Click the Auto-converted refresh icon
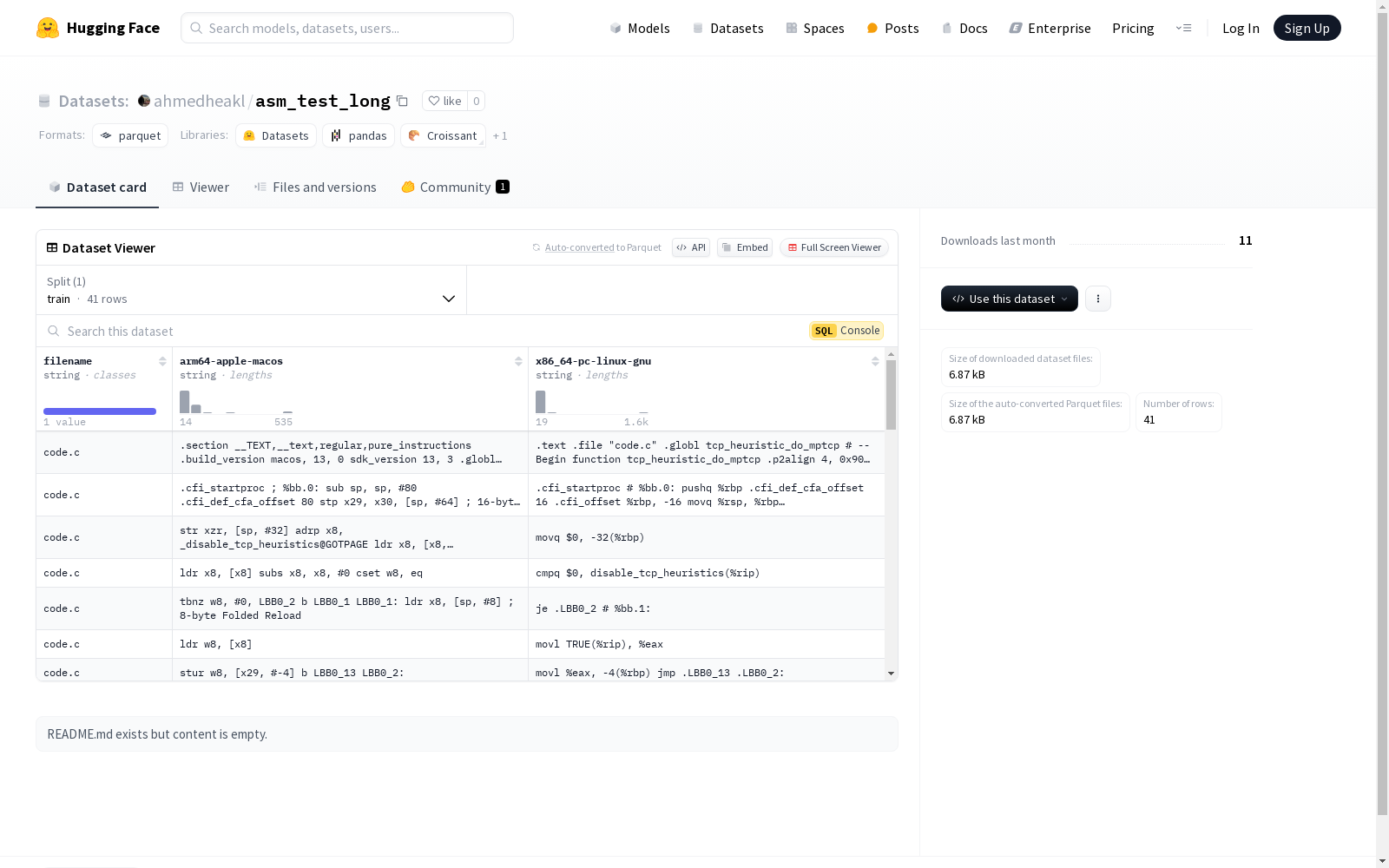The height and width of the screenshot is (868, 1389). coord(537,247)
